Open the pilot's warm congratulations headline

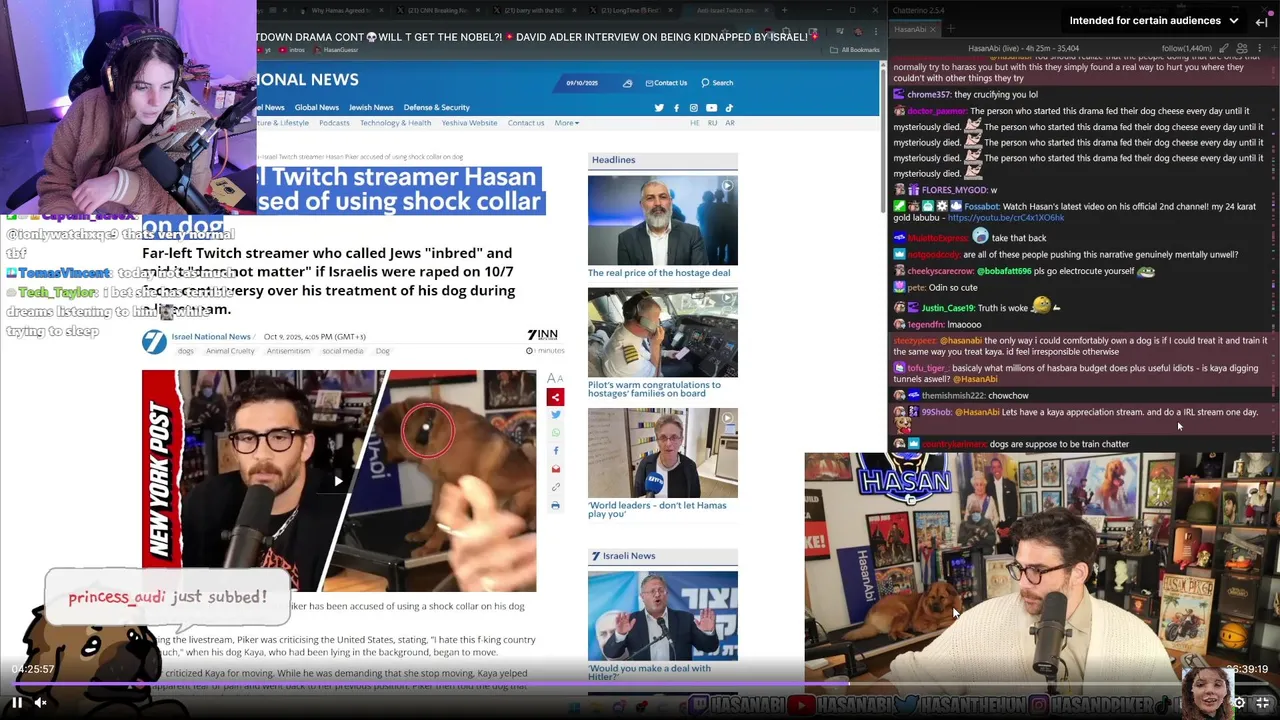(654, 389)
